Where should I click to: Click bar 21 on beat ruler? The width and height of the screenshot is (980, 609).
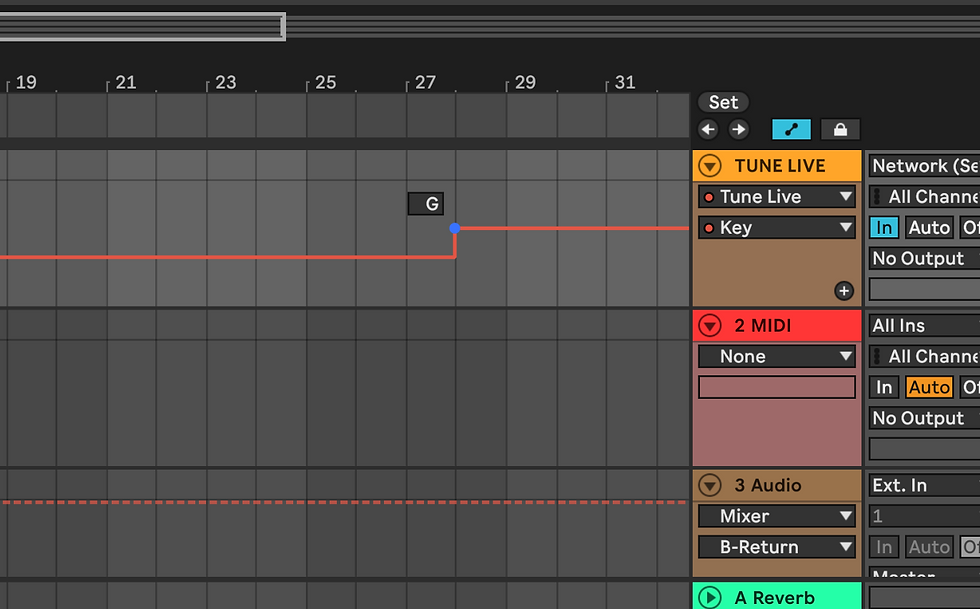(126, 83)
